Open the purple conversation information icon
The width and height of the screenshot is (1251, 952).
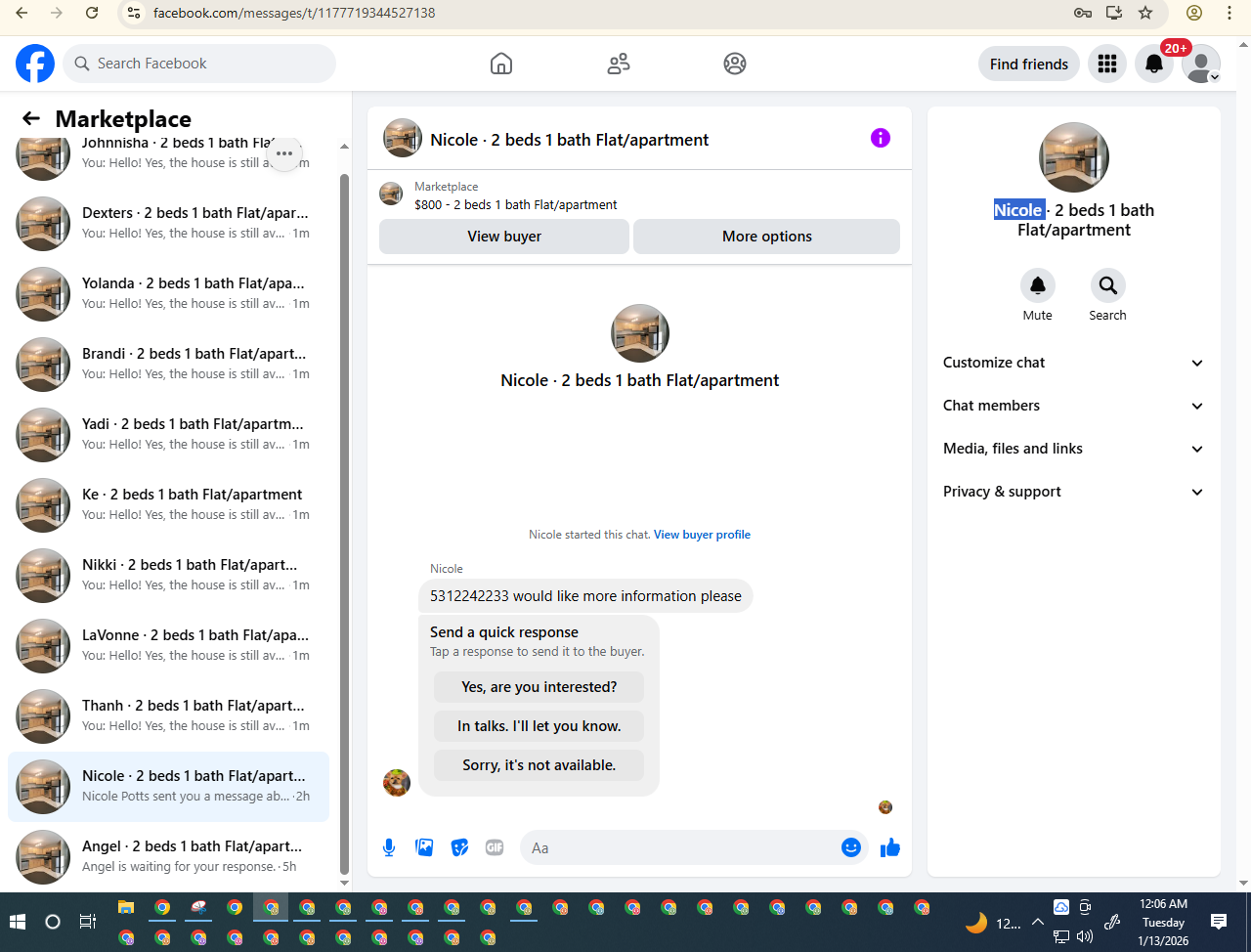coord(881,138)
